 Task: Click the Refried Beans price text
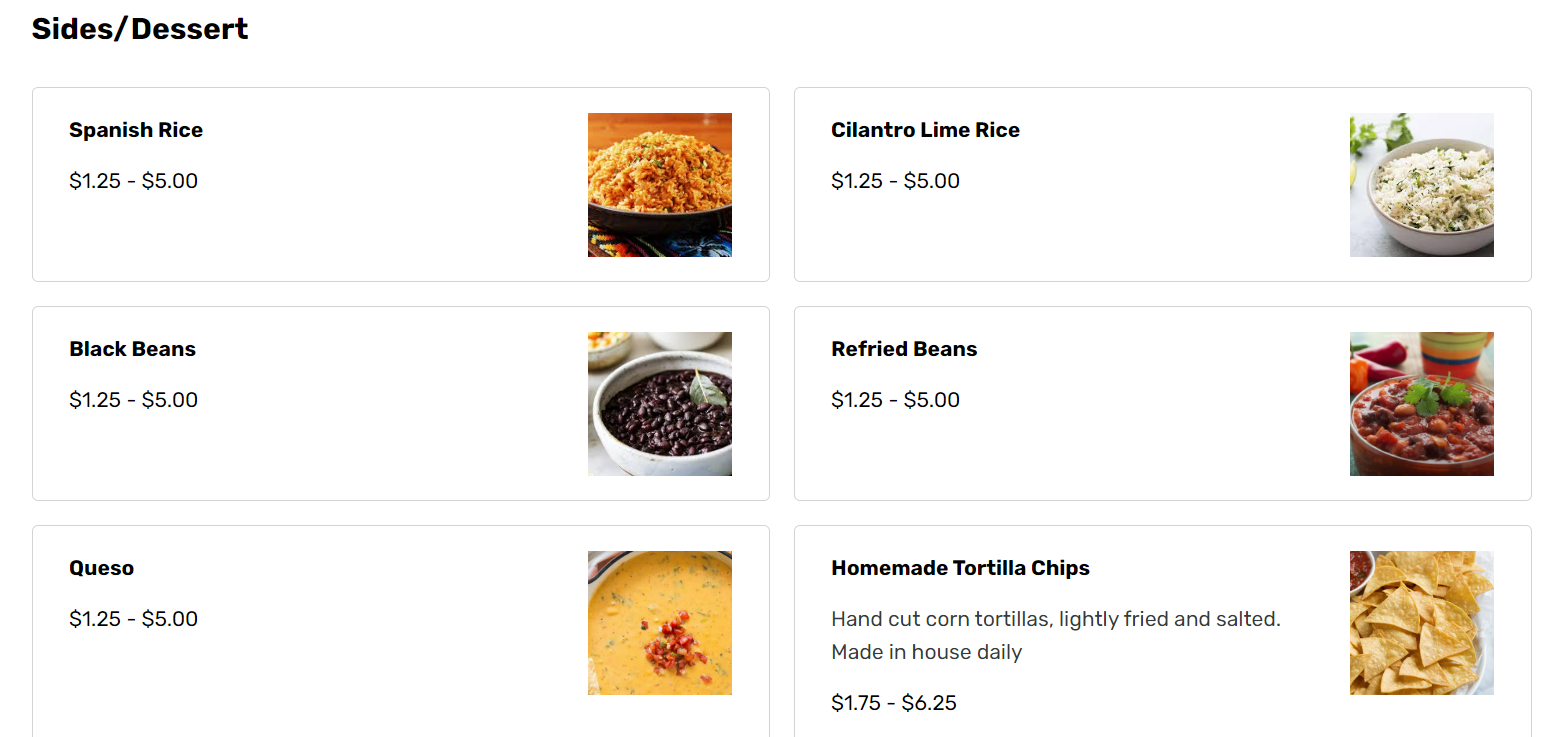click(895, 400)
